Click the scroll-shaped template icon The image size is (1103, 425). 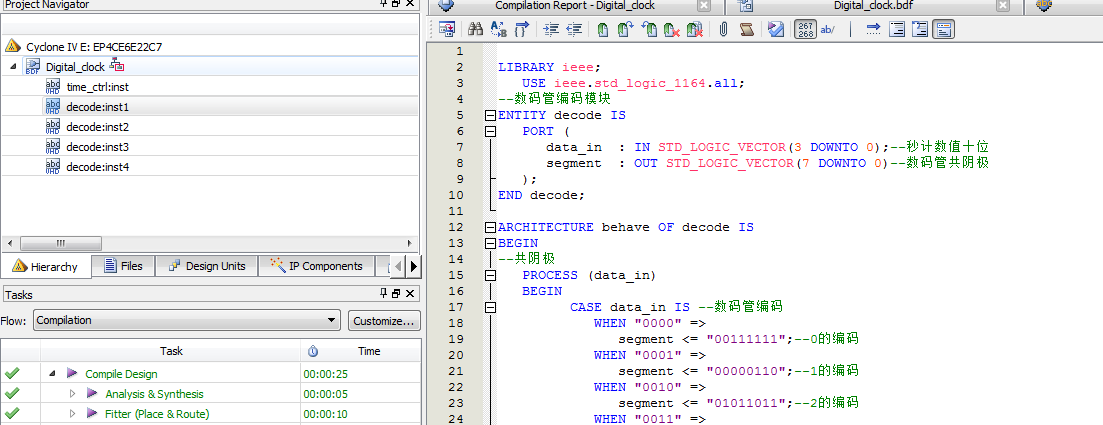(x=746, y=30)
